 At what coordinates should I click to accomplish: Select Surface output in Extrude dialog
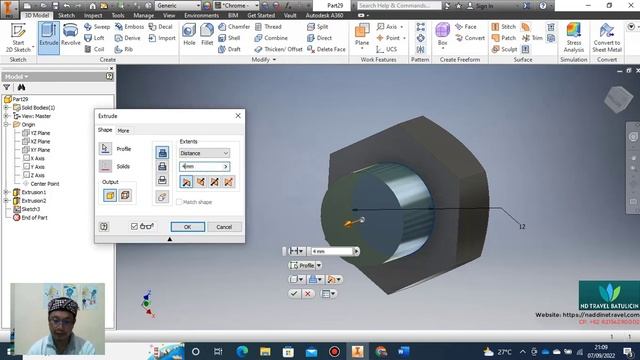(x=125, y=195)
